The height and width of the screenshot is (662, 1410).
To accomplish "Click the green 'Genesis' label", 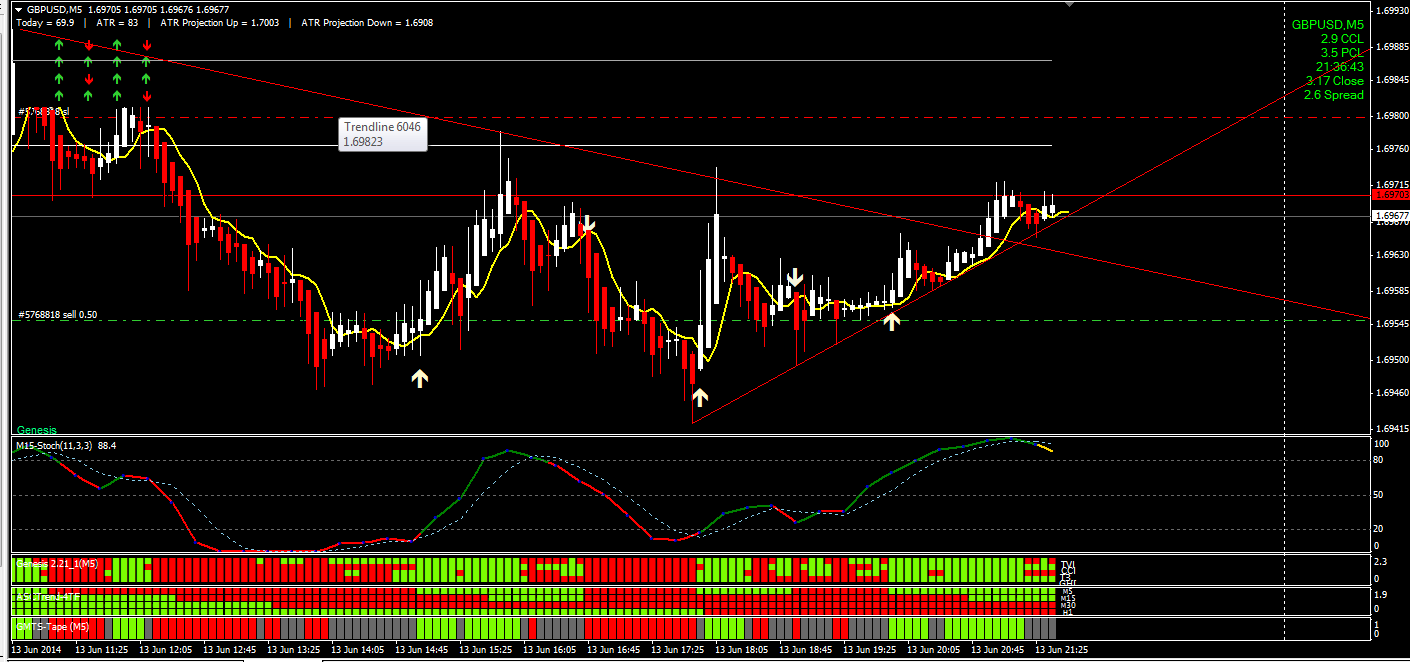I will point(37,430).
